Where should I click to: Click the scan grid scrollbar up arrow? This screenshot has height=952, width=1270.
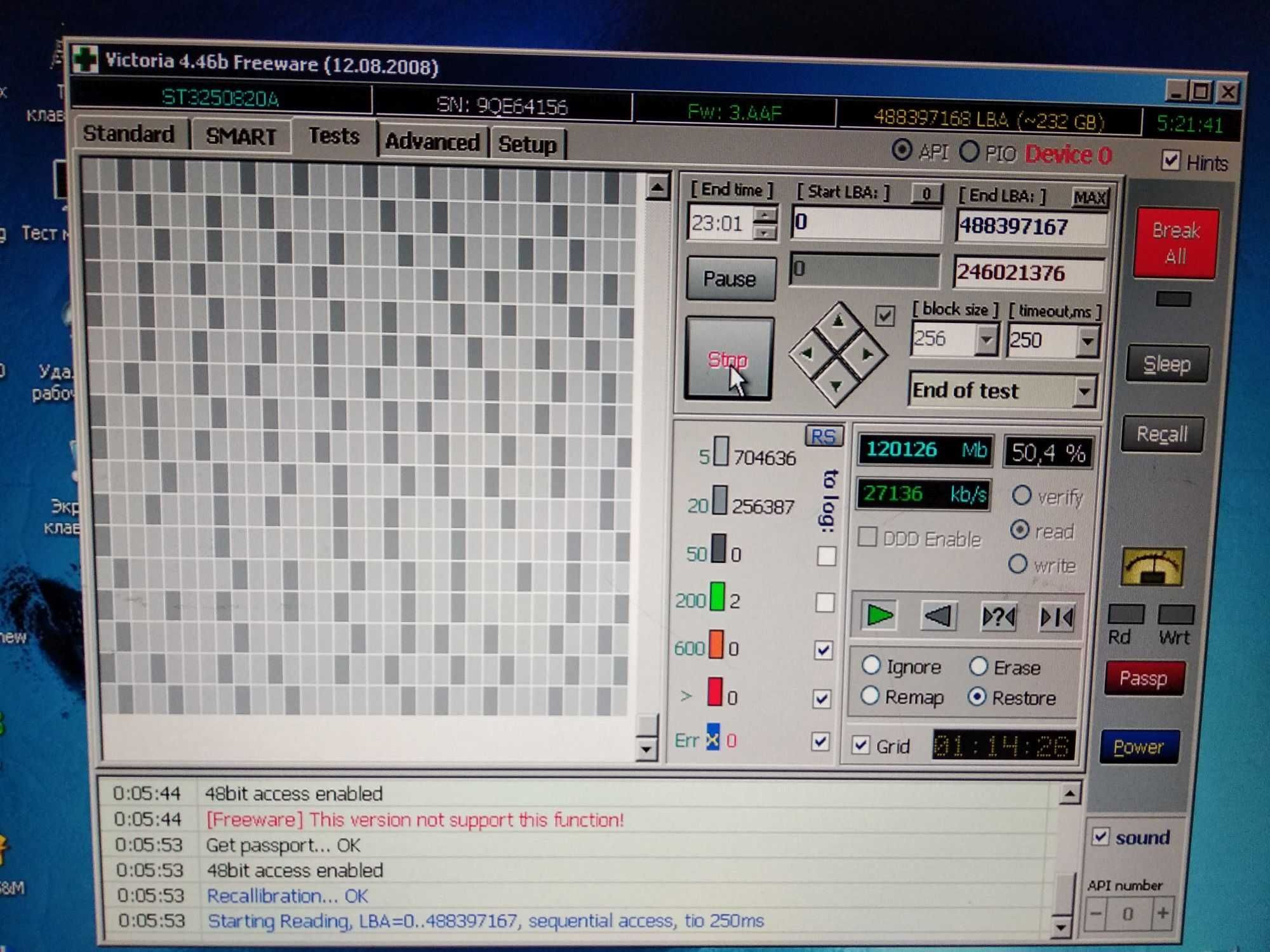click(x=658, y=187)
